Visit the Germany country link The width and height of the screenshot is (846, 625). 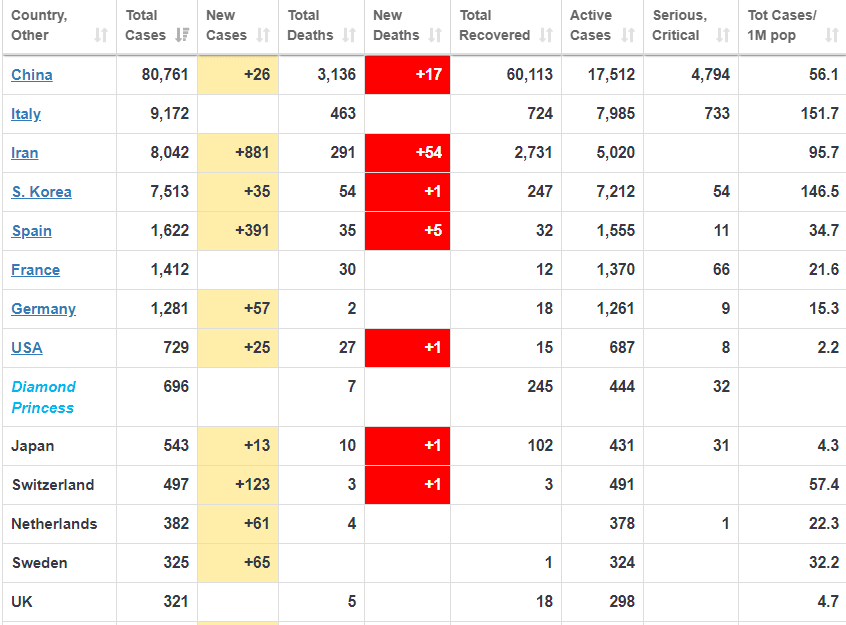[x=43, y=309]
